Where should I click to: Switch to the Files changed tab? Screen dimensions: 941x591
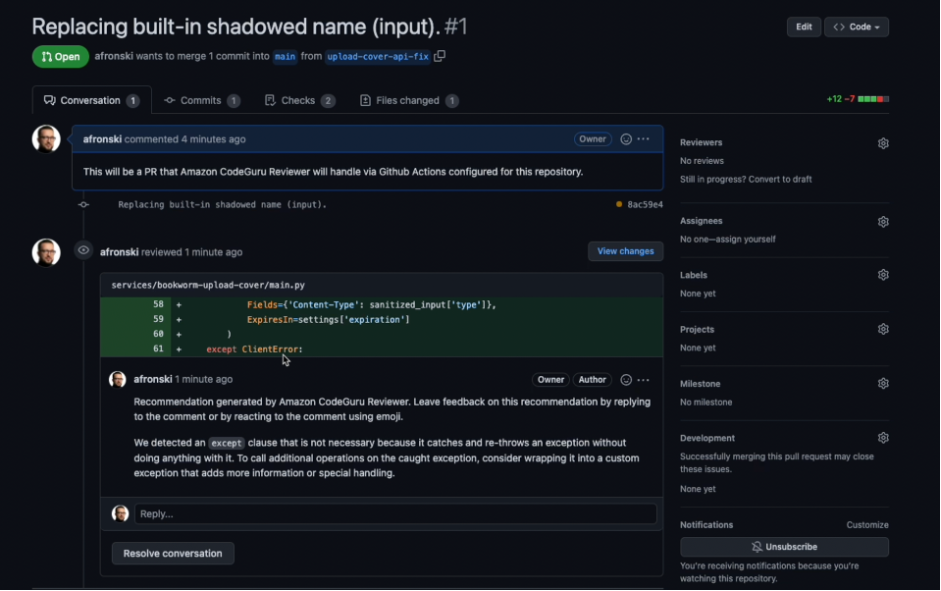[x=409, y=100]
